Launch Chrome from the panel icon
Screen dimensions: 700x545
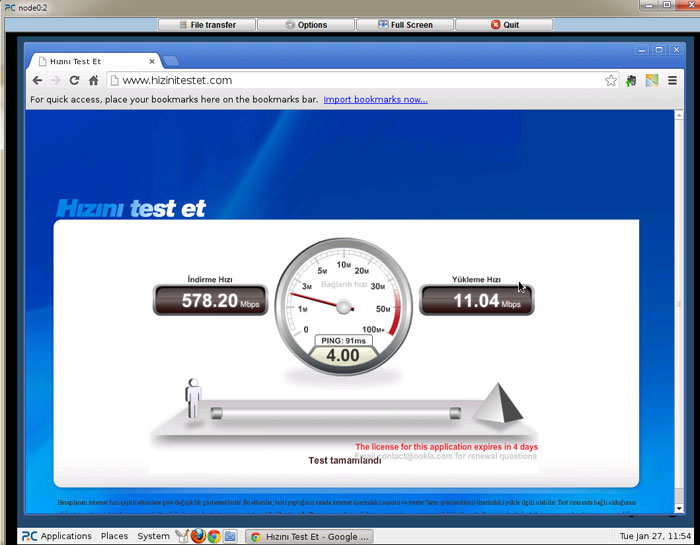tap(214, 536)
